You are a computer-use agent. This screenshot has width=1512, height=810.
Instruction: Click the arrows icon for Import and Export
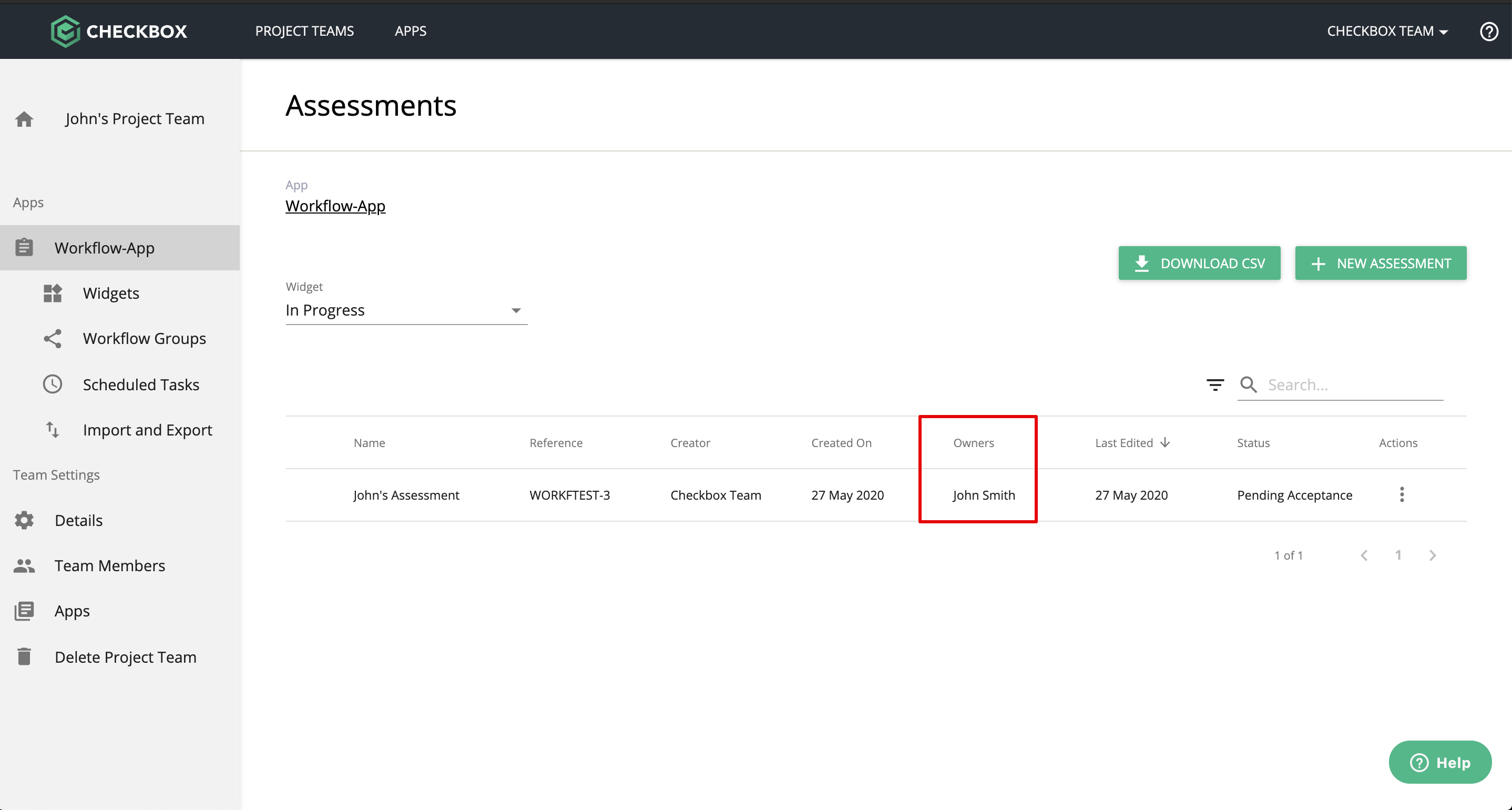53,429
